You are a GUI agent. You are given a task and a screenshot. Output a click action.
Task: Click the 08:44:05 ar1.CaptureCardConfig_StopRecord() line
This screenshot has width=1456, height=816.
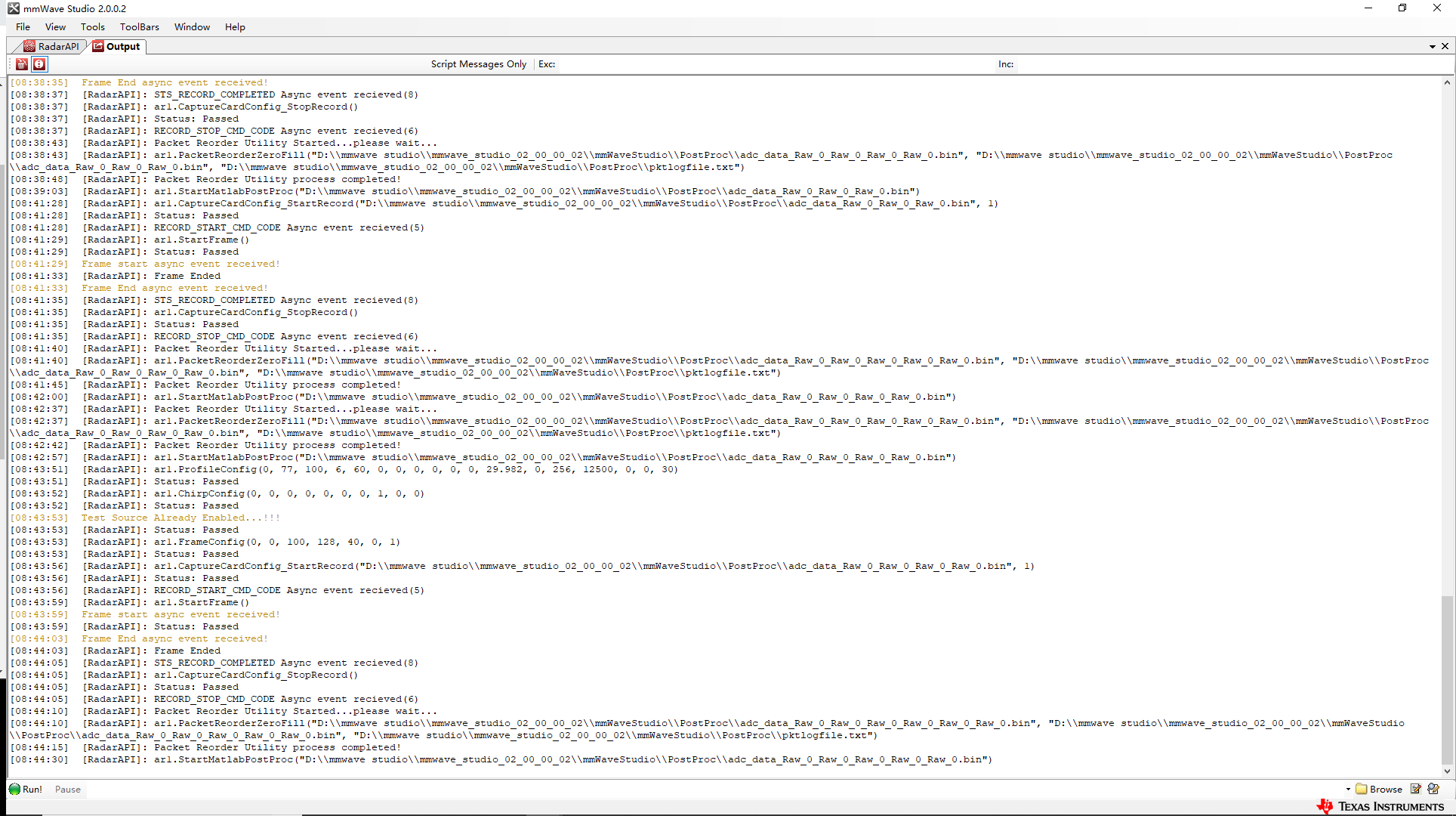pos(184,675)
